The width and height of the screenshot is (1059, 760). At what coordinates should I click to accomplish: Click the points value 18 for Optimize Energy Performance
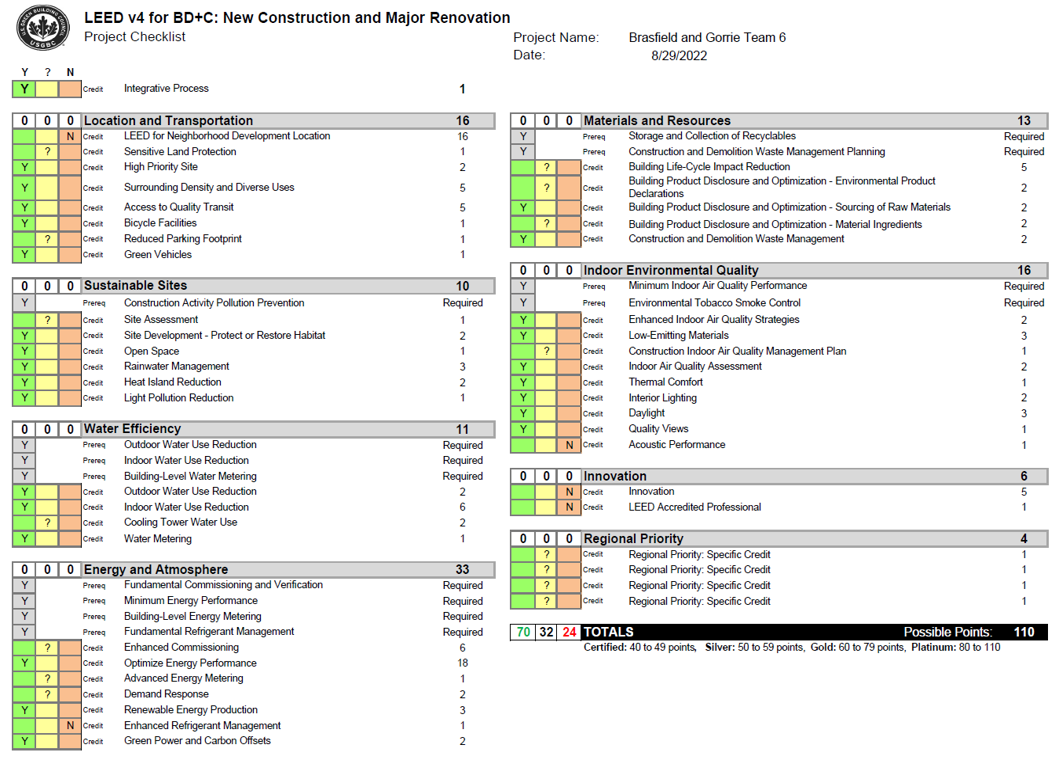point(463,663)
